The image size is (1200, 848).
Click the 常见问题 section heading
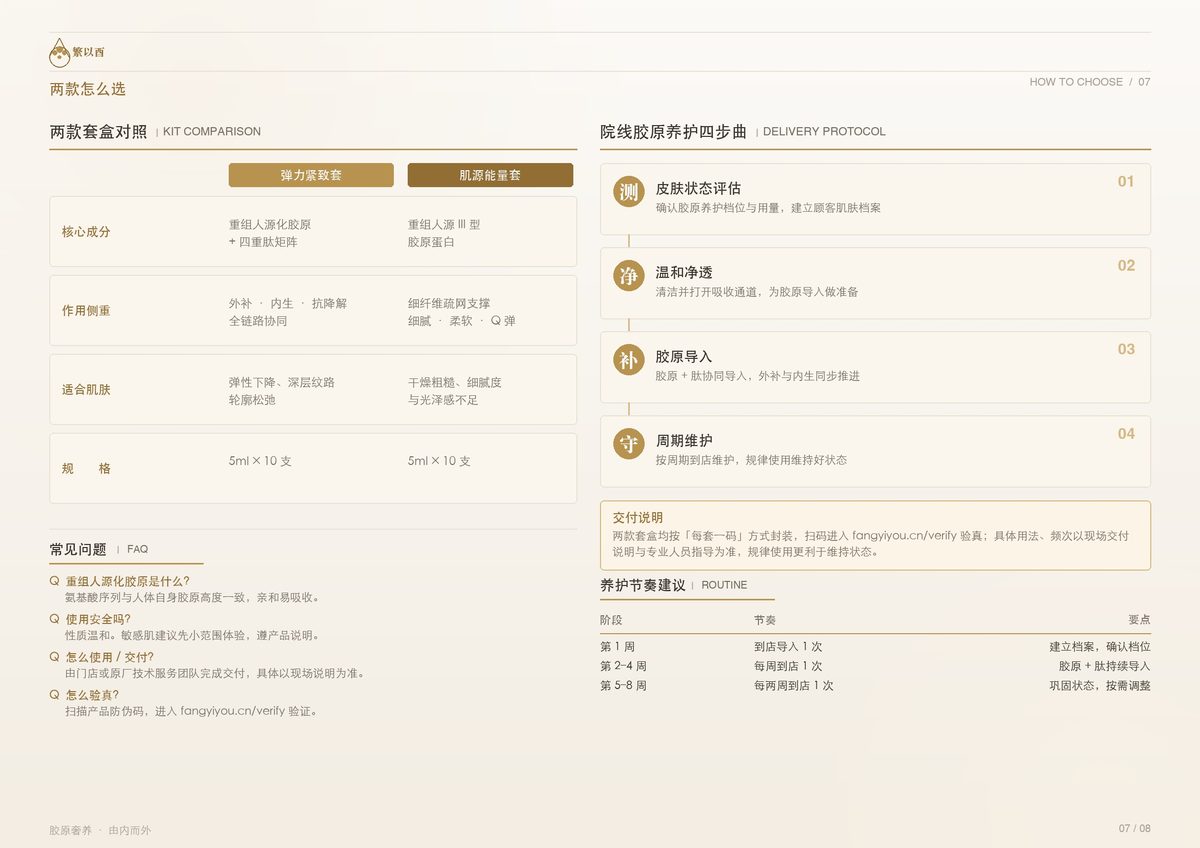pyautogui.click(x=78, y=549)
